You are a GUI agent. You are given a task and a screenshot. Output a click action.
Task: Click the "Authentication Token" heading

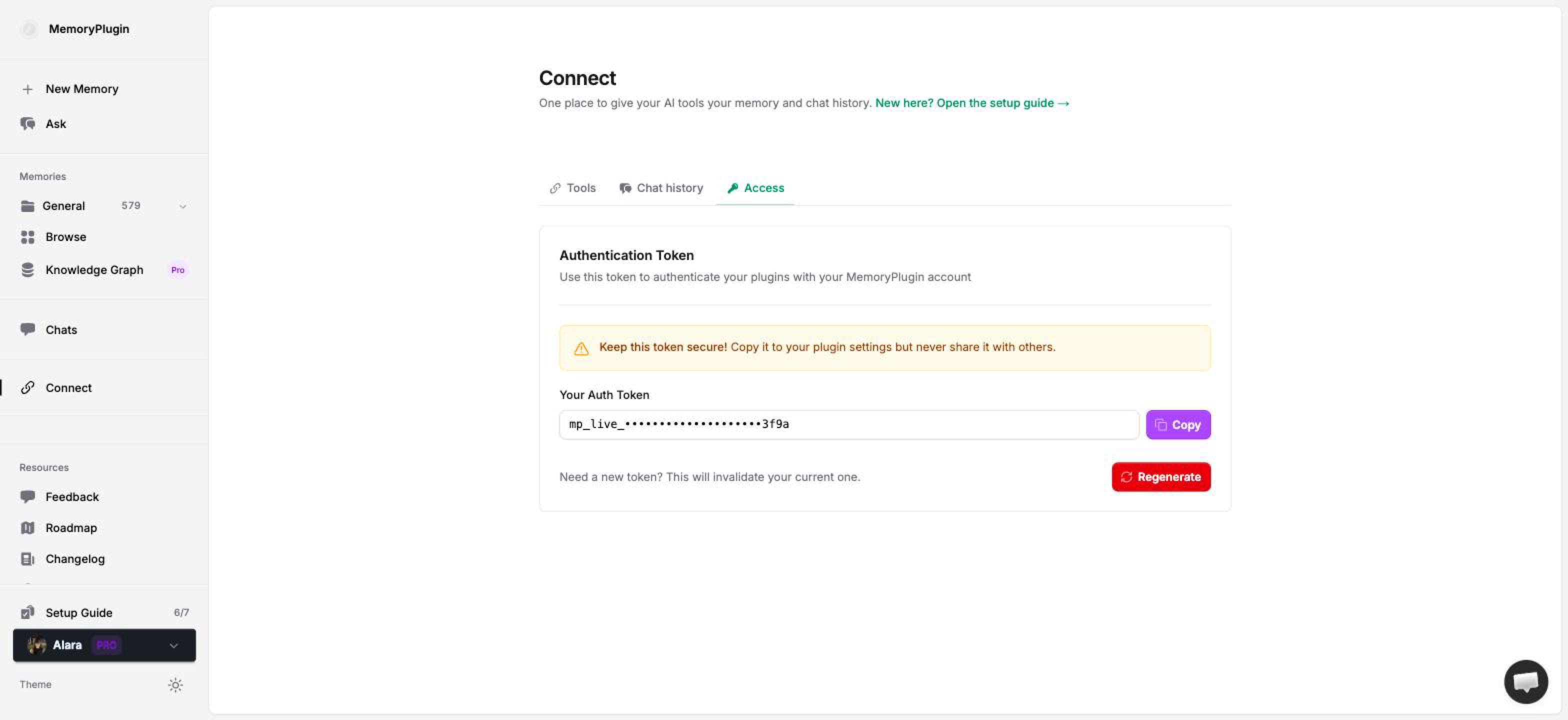coord(626,255)
